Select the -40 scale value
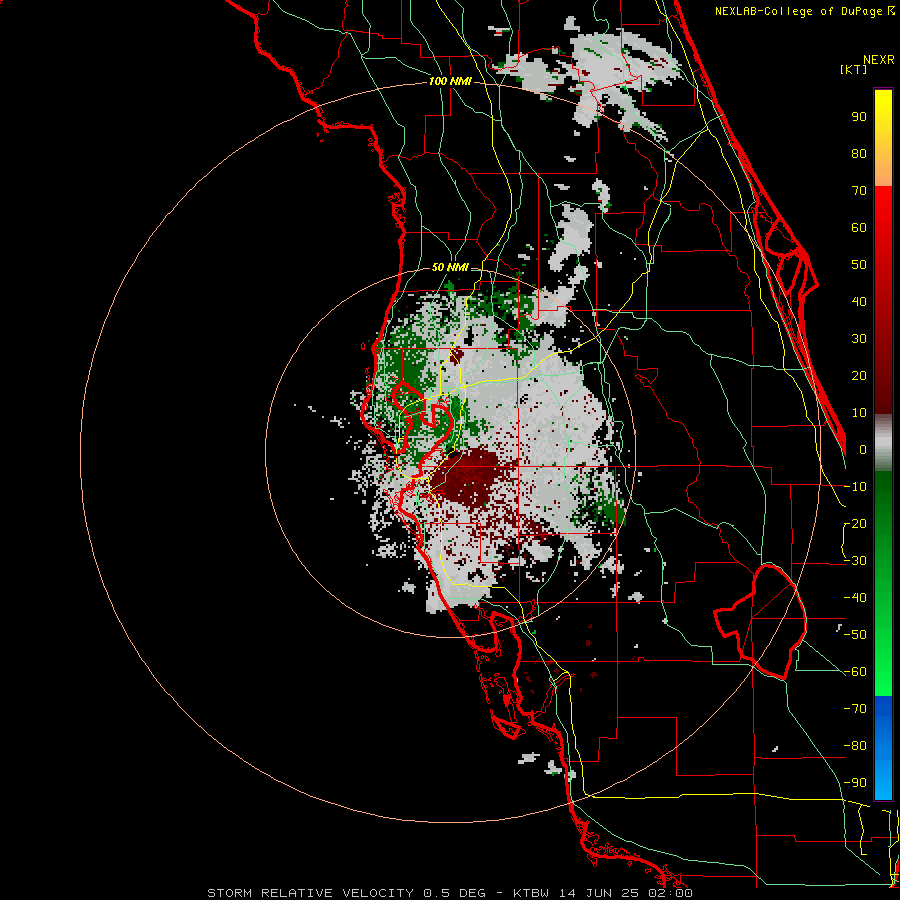Viewport: 900px width, 900px height. click(855, 598)
